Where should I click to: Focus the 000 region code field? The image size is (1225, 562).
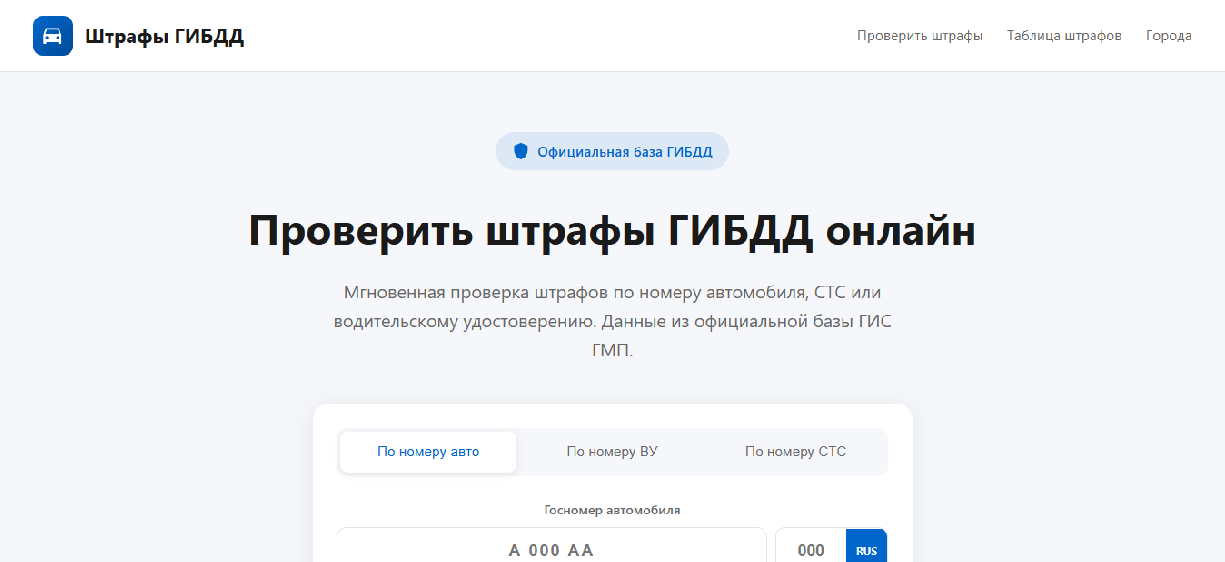811,546
